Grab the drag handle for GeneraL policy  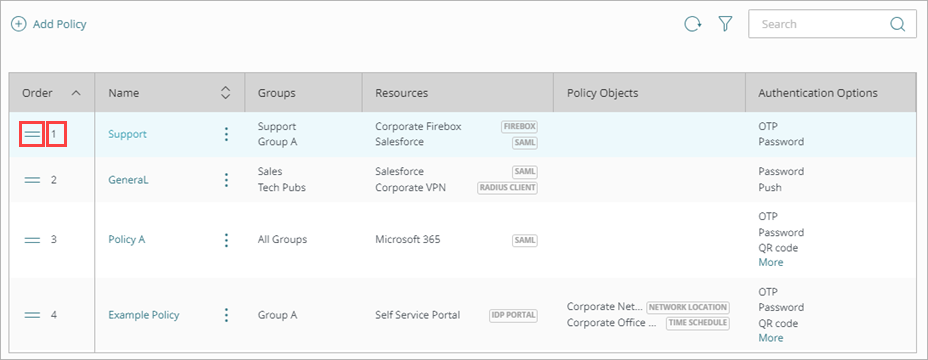pyautogui.click(x=32, y=180)
